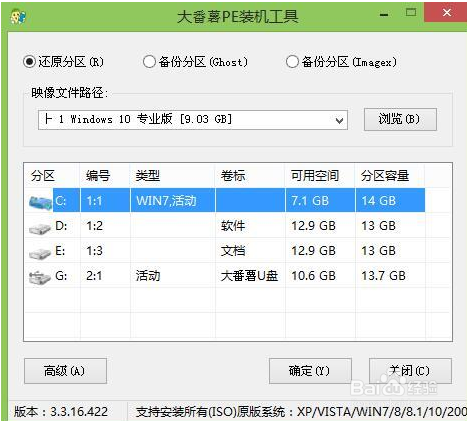This screenshot has height=421, width=467.
Task: Maximize the PE tool window
Action: point(411,13)
